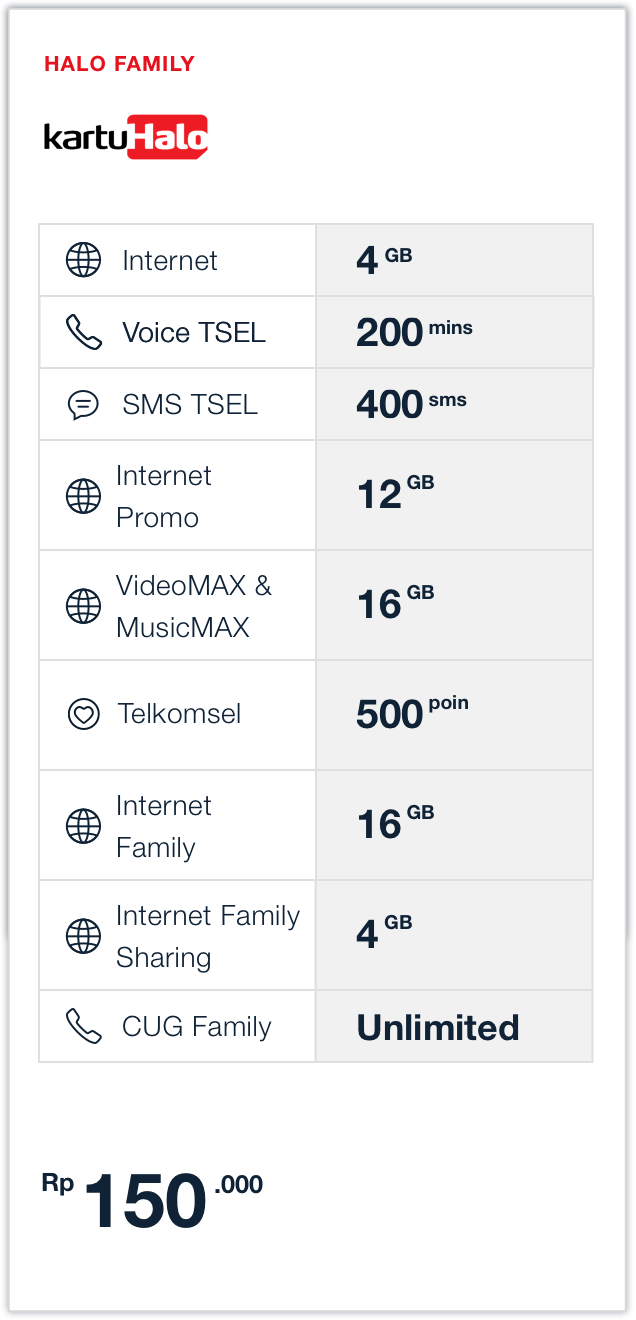636x1320 pixels.
Task: Select the 12 GB Internet Promo value
Action: 395,494
